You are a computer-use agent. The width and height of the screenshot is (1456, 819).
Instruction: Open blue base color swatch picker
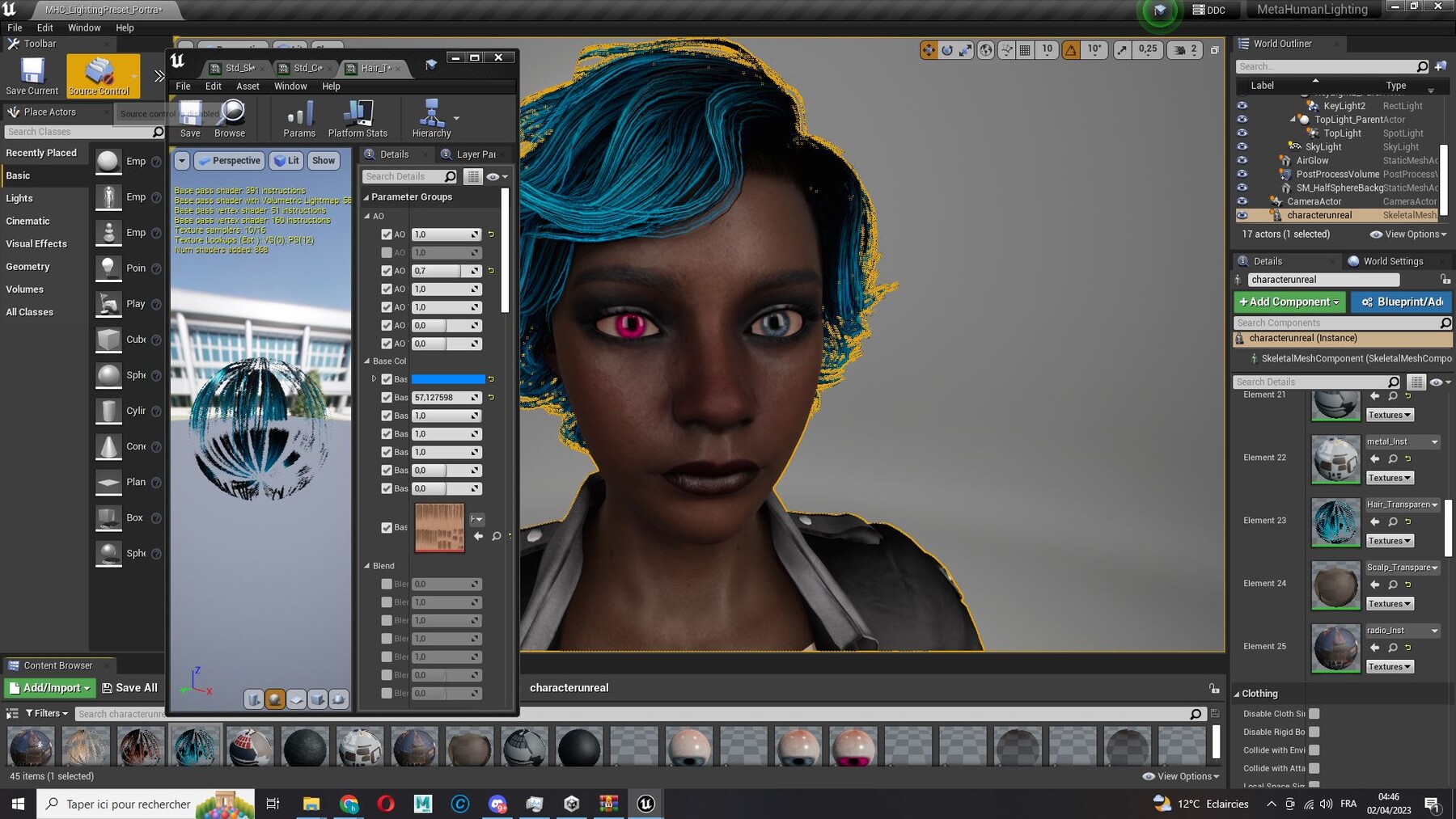[448, 379]
